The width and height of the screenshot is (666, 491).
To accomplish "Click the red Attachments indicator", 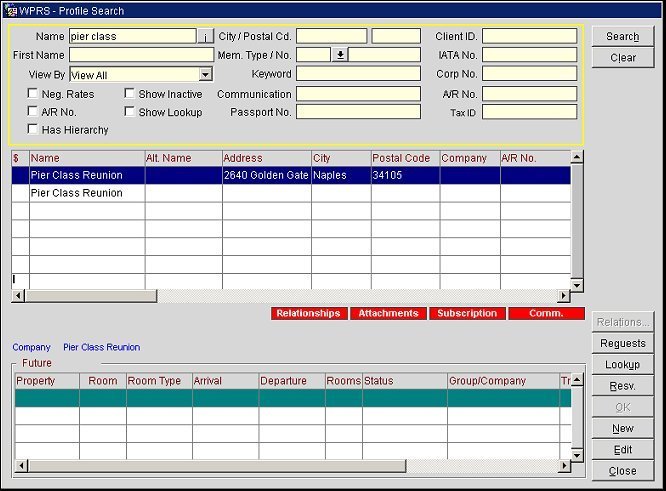I will tap(388, 314).
